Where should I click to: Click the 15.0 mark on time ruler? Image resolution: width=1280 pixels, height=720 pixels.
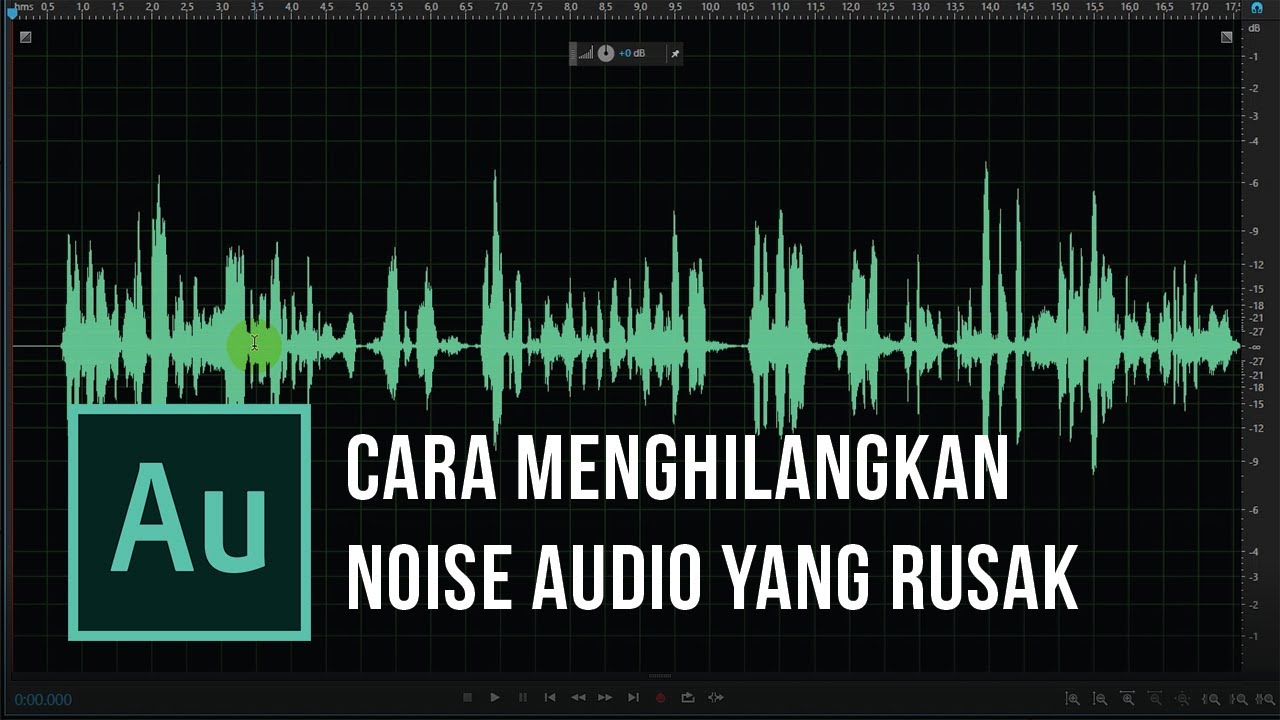point(1060,7)
